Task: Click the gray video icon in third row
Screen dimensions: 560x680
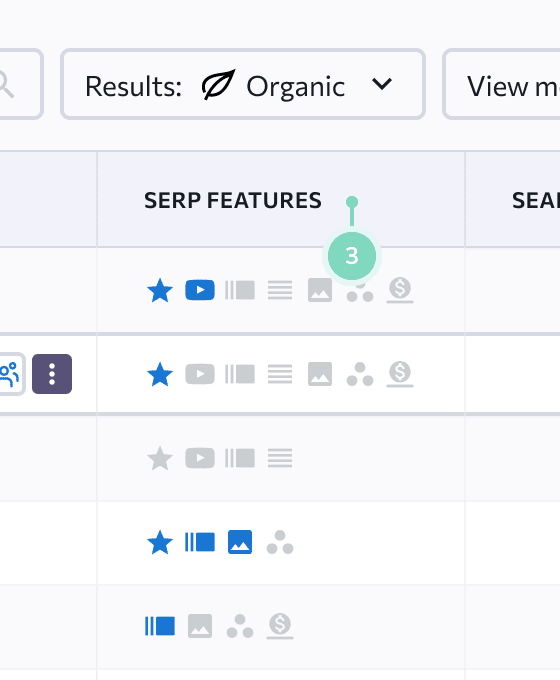Action: coord(200,458)
